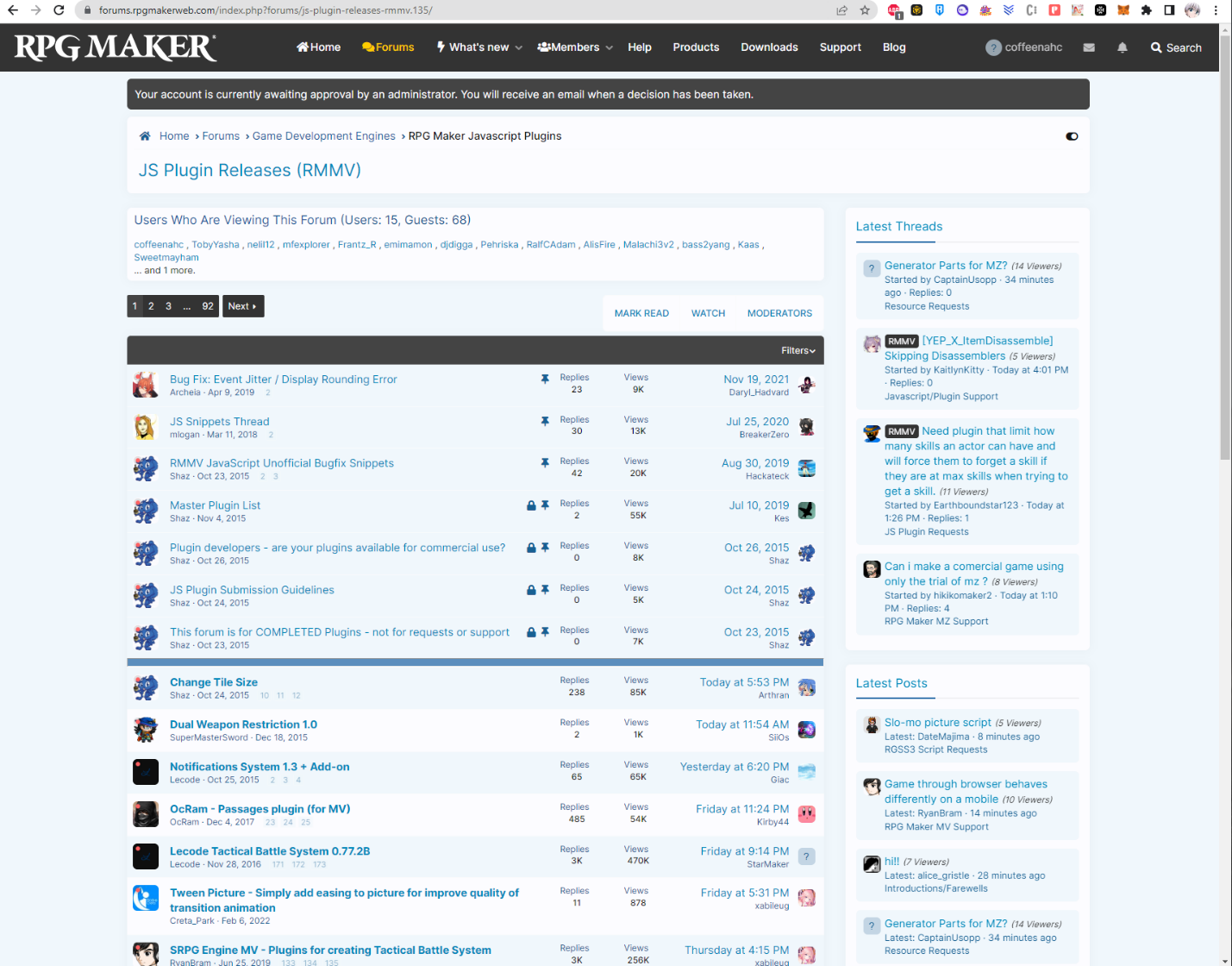Open the Help nav item
The image size is (1232, 966).
click(x=640, y=47)
